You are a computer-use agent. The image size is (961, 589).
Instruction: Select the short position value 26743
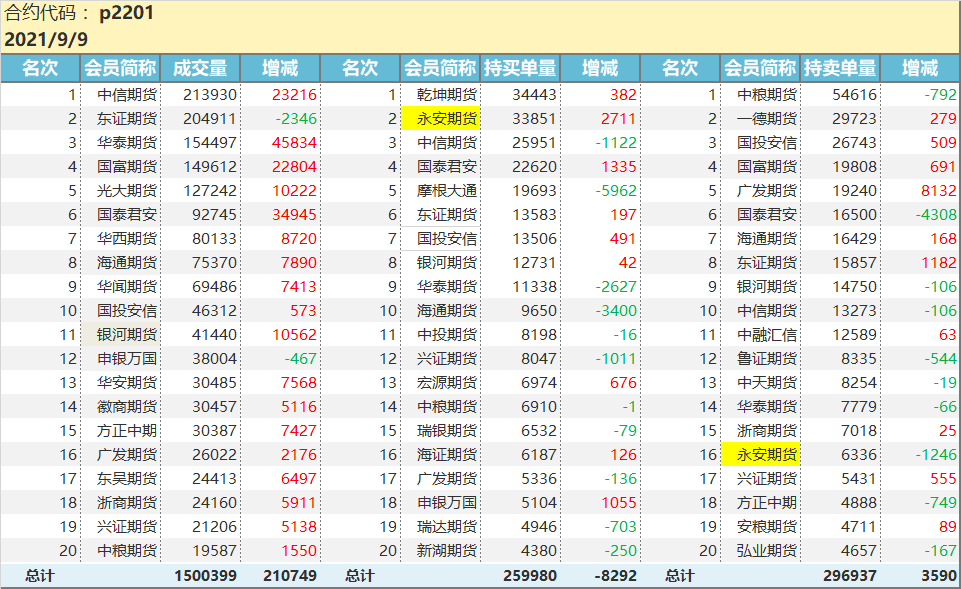coord(854,143)
